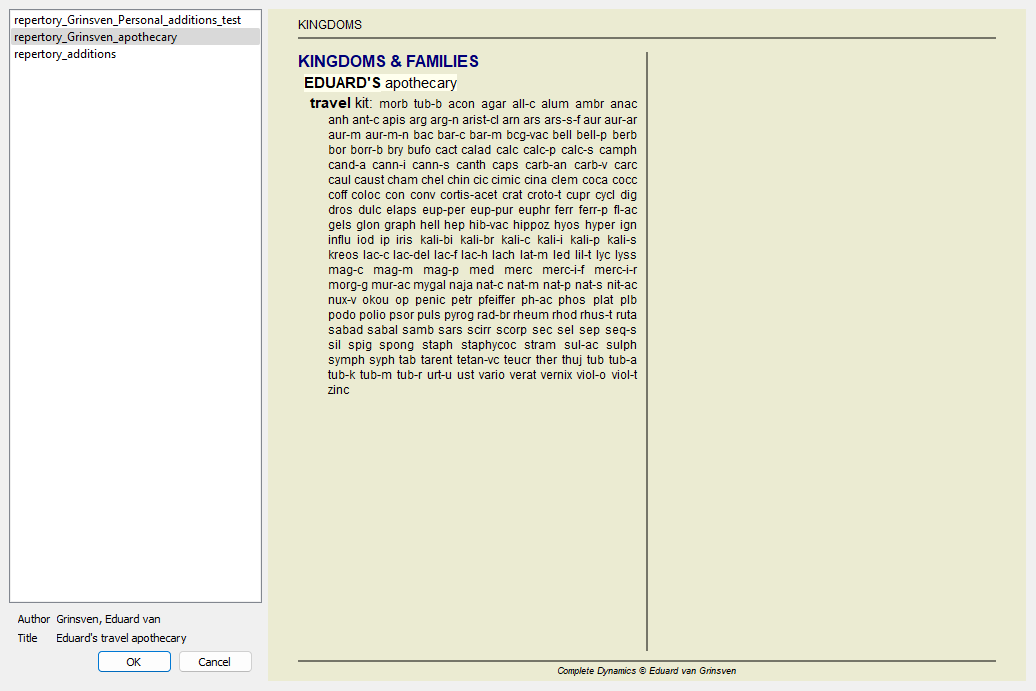Image resolution: width=1036 pixels, height=691 pixels.
Task: Click the remedy abbreviation influ
Action: point(340,240)
